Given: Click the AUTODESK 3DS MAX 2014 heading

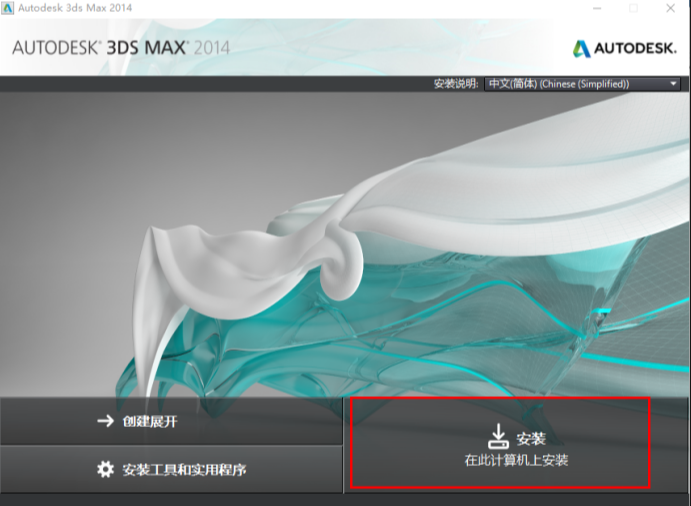Looking at the screenshot, I should tap(121, 48).
